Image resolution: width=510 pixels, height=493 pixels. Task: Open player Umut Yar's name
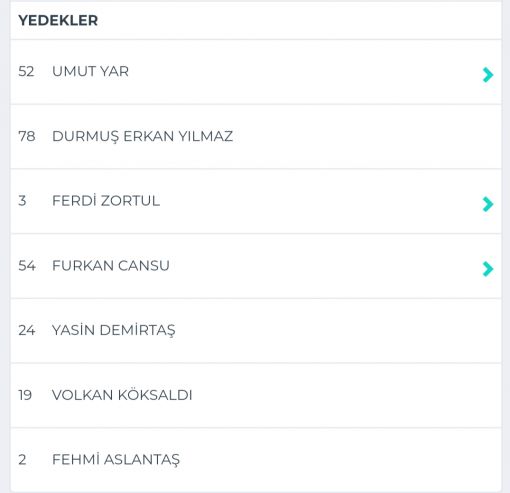90,71
